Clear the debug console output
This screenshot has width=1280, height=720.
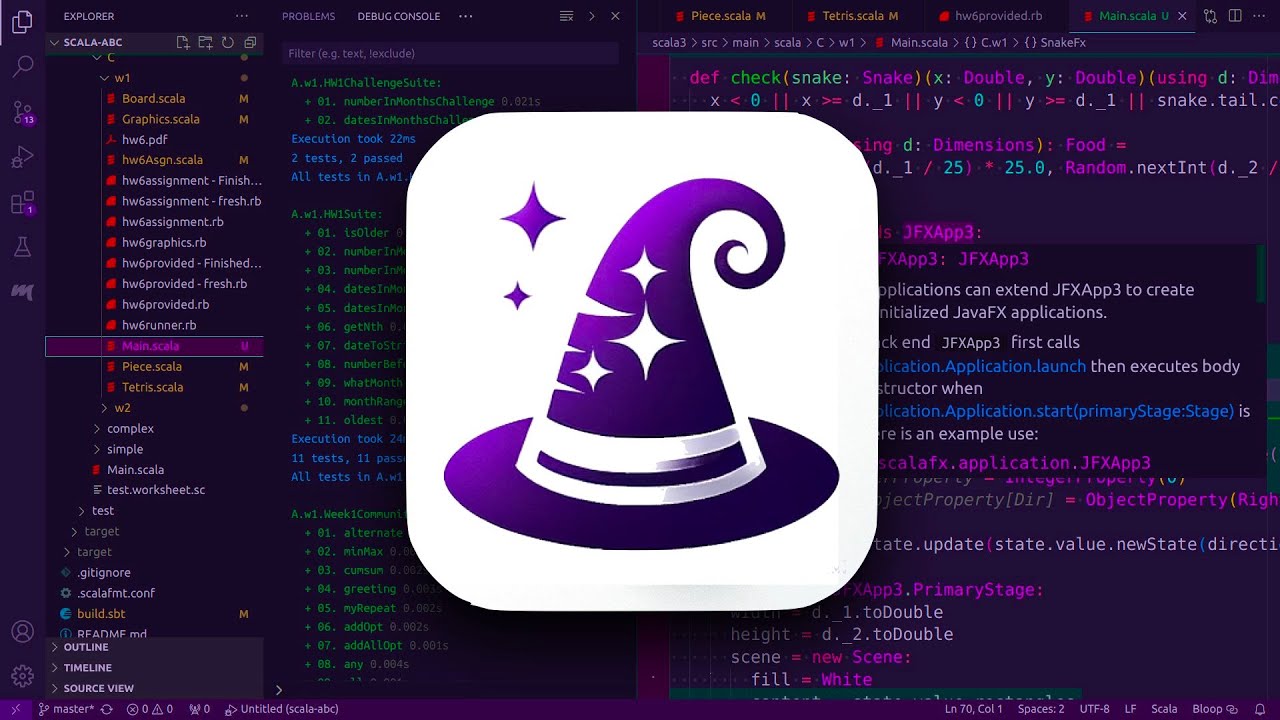(x=566, y=16)
